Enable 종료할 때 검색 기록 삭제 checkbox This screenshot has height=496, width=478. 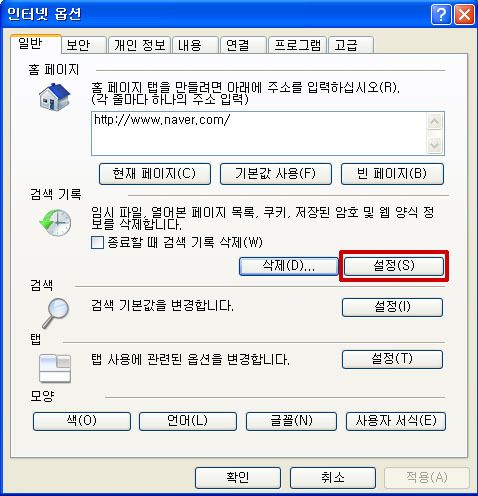[97, 242]
